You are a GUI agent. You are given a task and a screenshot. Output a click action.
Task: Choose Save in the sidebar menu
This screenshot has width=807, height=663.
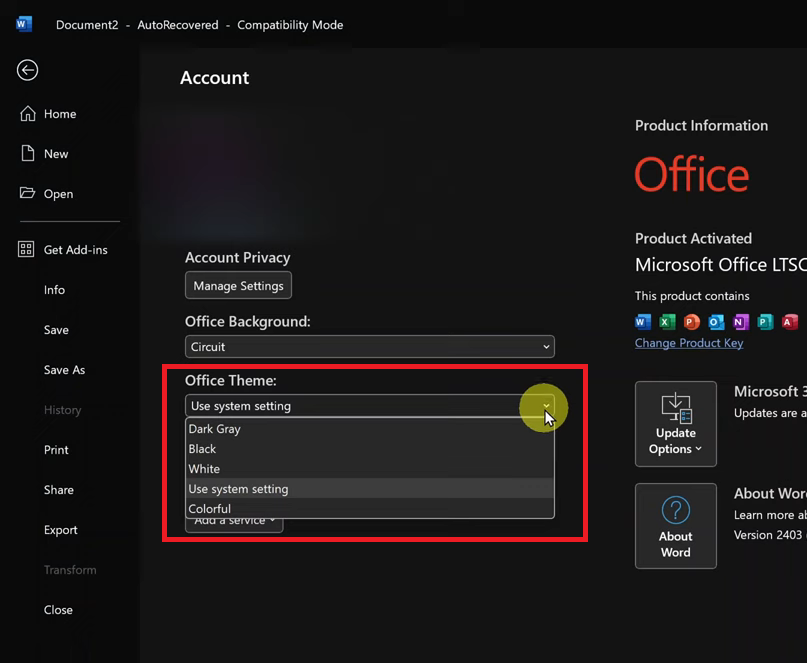pyautogui.click(x=56, y=330)
